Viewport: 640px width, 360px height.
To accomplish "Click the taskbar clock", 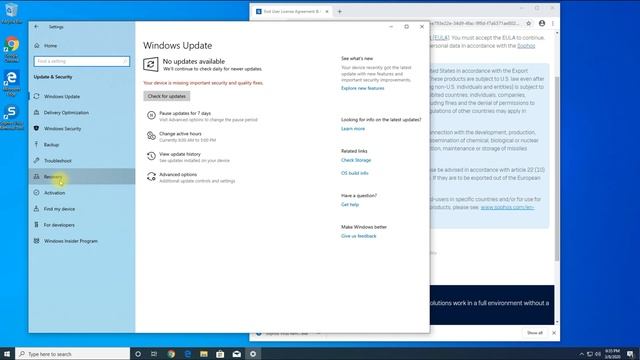I will (612, 354).
